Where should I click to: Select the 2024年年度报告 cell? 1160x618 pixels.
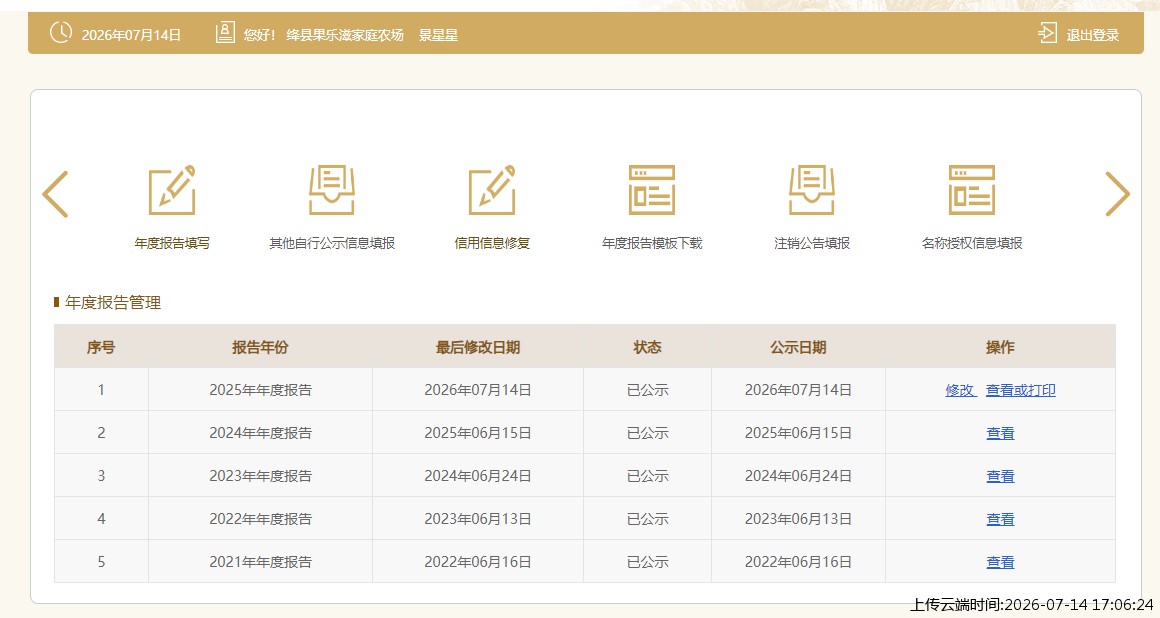[260, 433]
